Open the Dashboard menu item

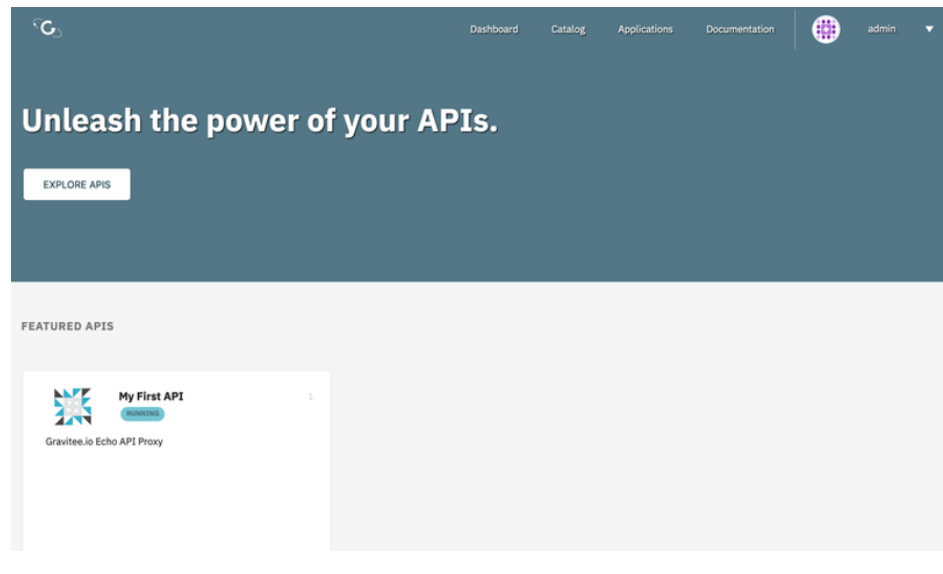(x=494, y=30)
